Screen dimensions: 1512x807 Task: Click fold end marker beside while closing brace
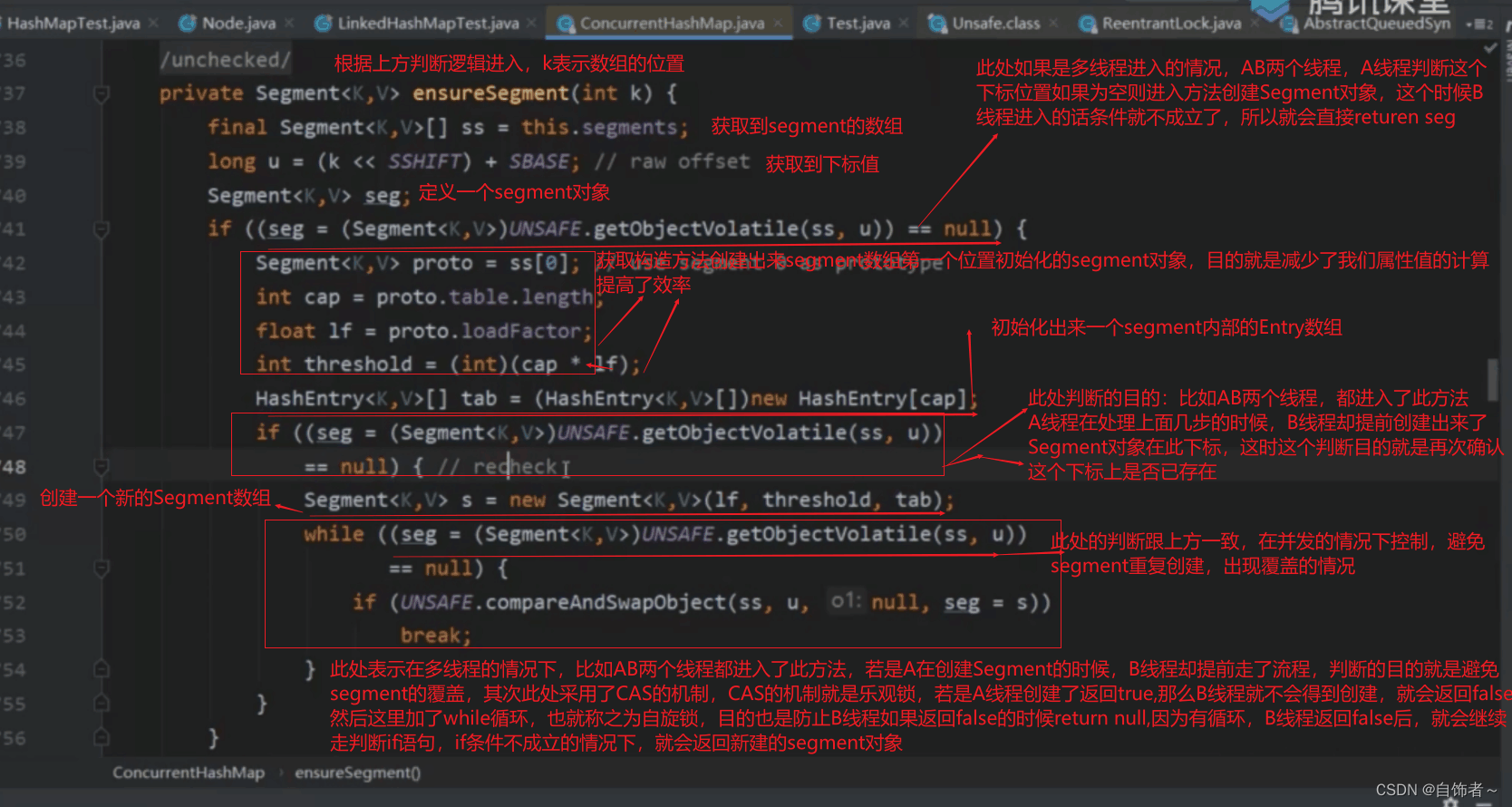102,670
